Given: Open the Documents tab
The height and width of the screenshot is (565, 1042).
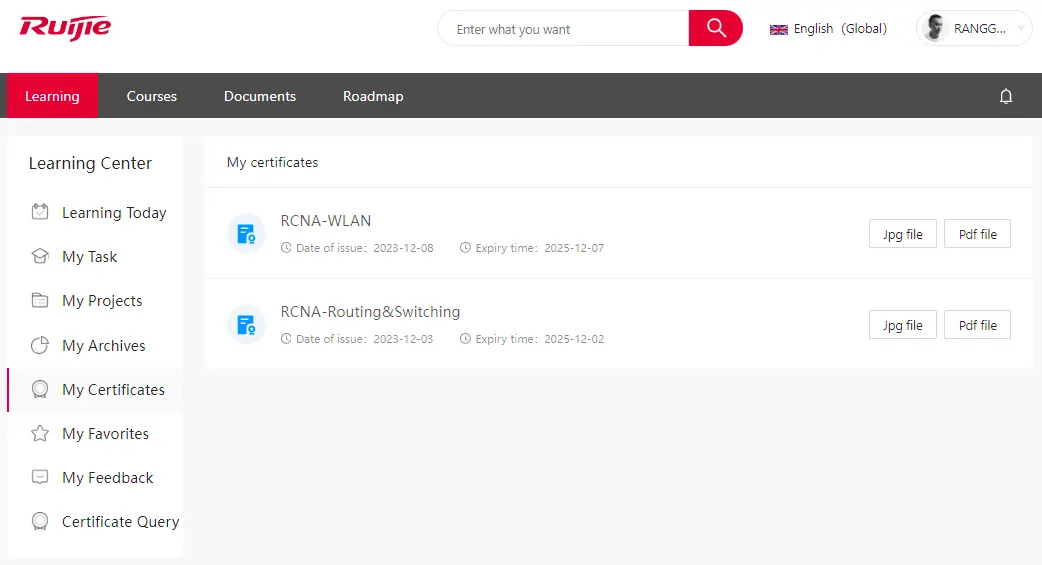Looking at the screenshot, I should (x=260, y=96).
